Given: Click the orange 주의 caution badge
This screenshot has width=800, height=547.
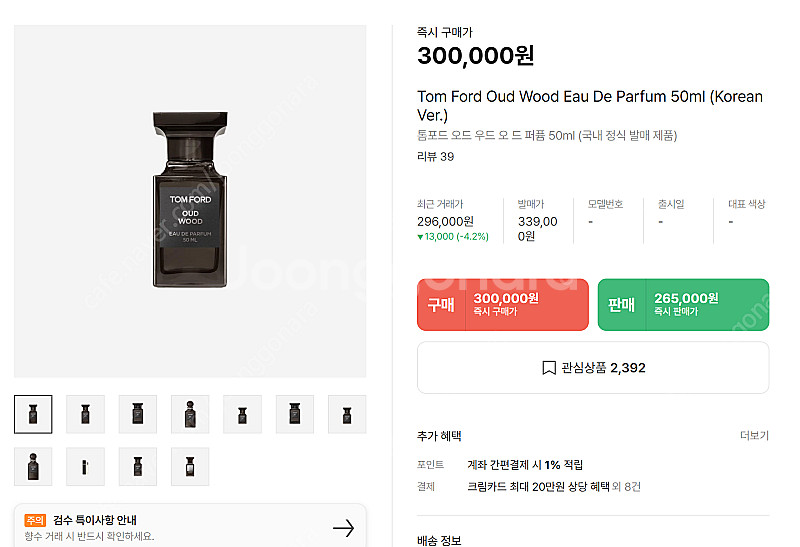Looking at the screenshot, I should (36, 520).
